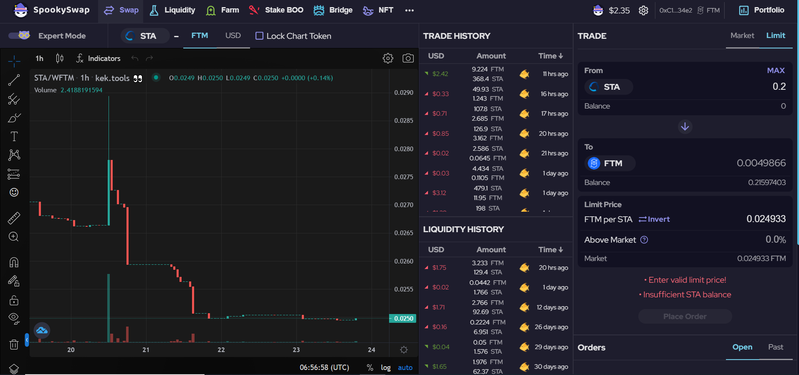Open the wallet address account button

tap(689, 10)
